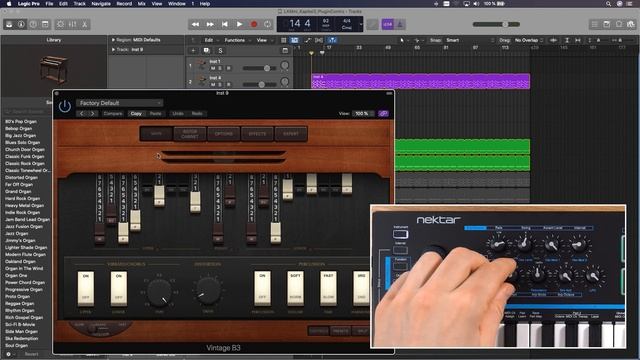Screen dimensions: 640x360
Task: Flip the Percussion on/off switch
Action: [262, 288]
